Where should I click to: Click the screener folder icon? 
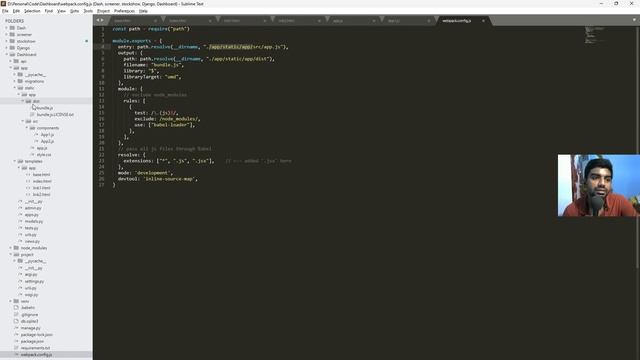(x=12, y=34)
